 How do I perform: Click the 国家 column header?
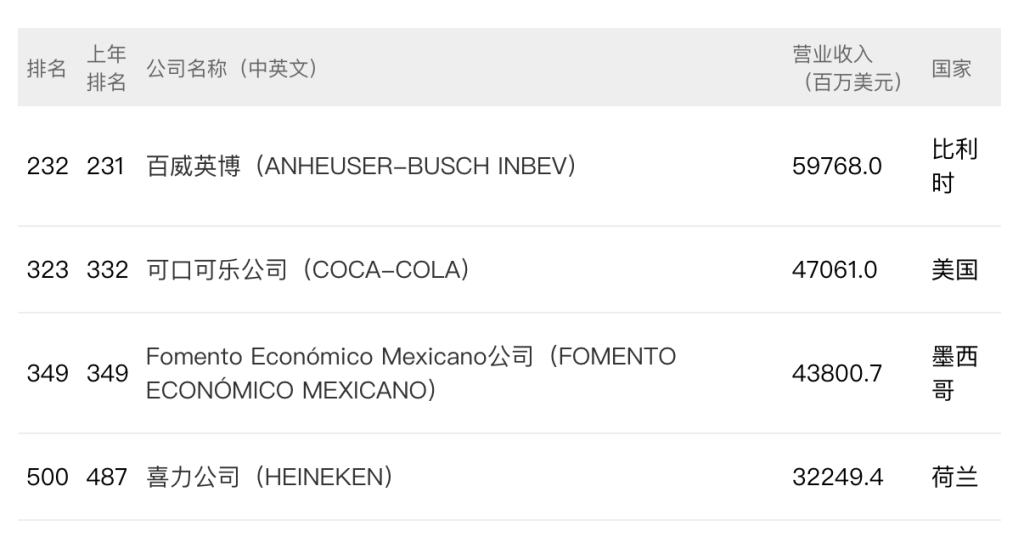coord(952,68)
